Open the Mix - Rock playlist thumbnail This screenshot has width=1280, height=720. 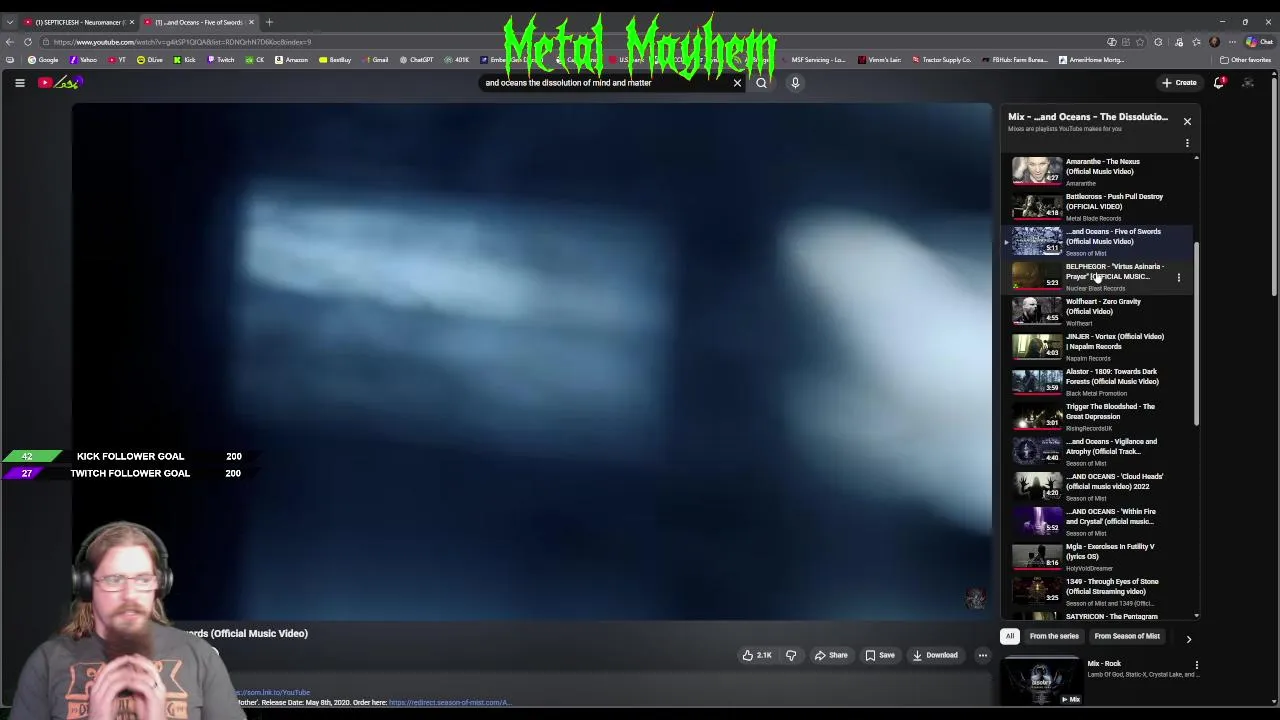[x=1041, y=680]
